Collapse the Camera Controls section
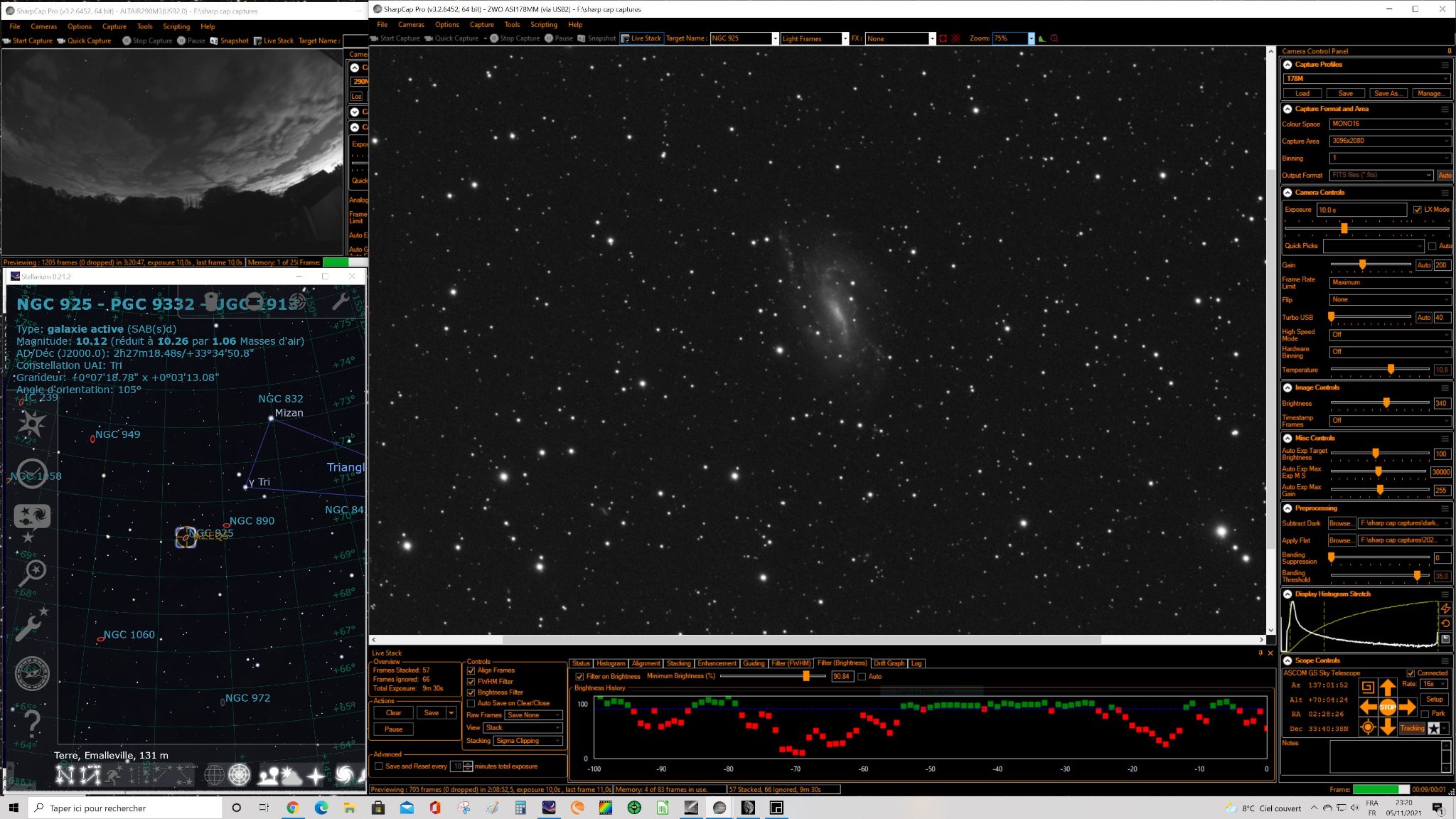The image size is (1456, 819). point(1288,193)
